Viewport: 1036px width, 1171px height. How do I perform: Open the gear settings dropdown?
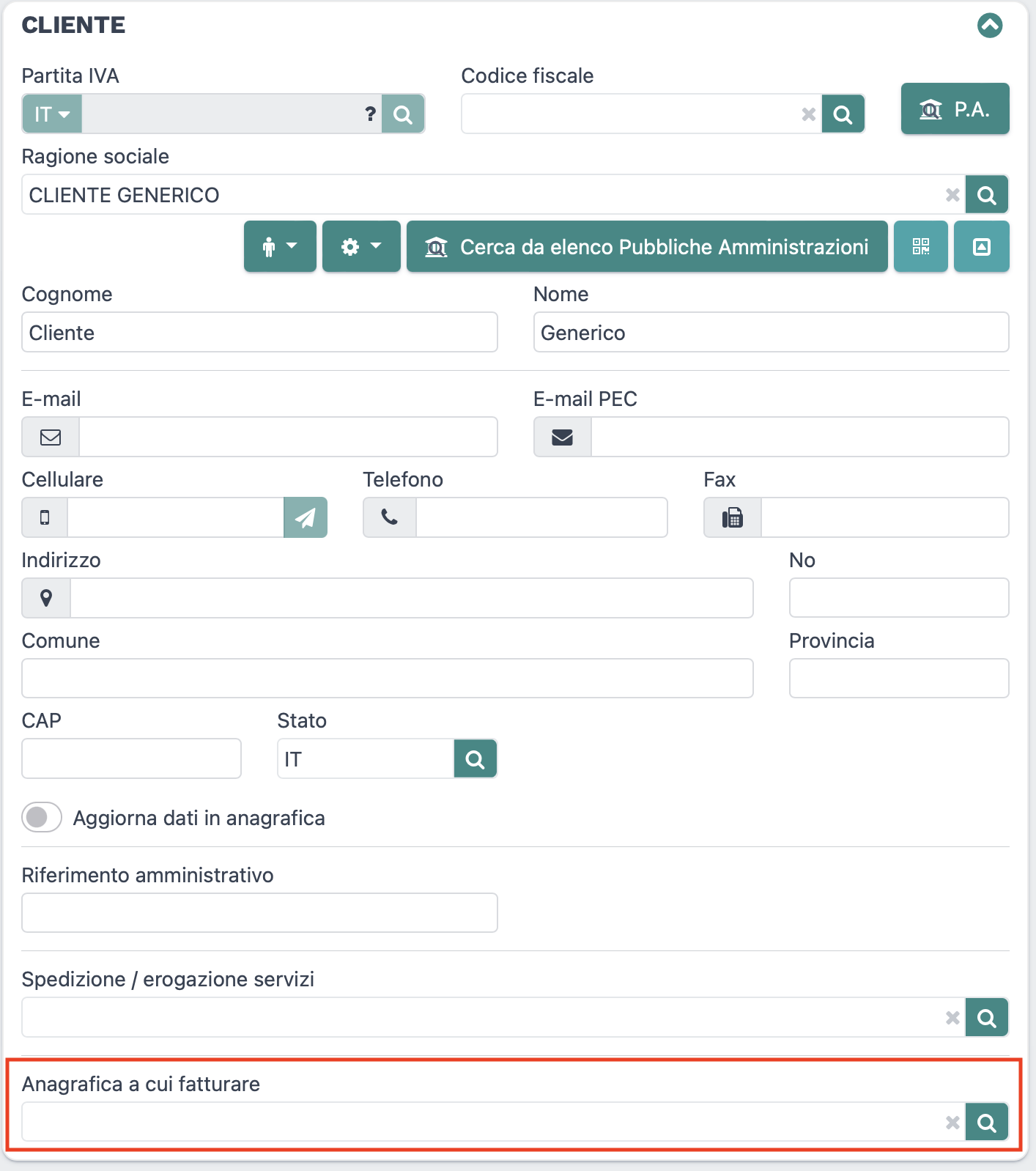click(x=361, y=247)
